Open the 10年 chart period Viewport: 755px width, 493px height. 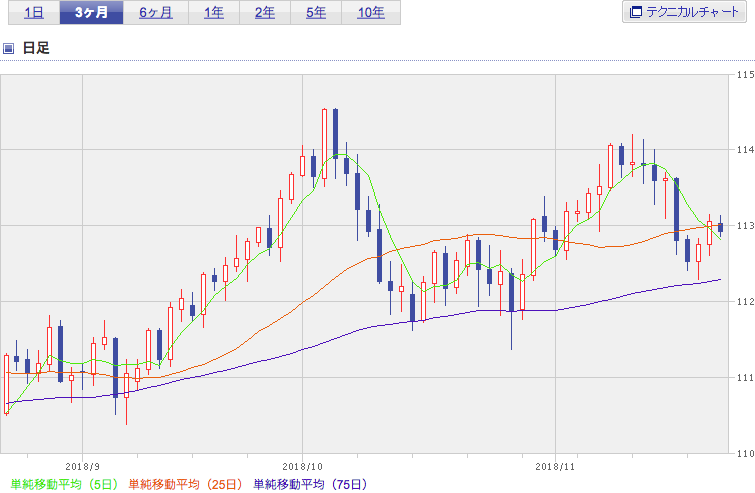click(x=371, y=12)
